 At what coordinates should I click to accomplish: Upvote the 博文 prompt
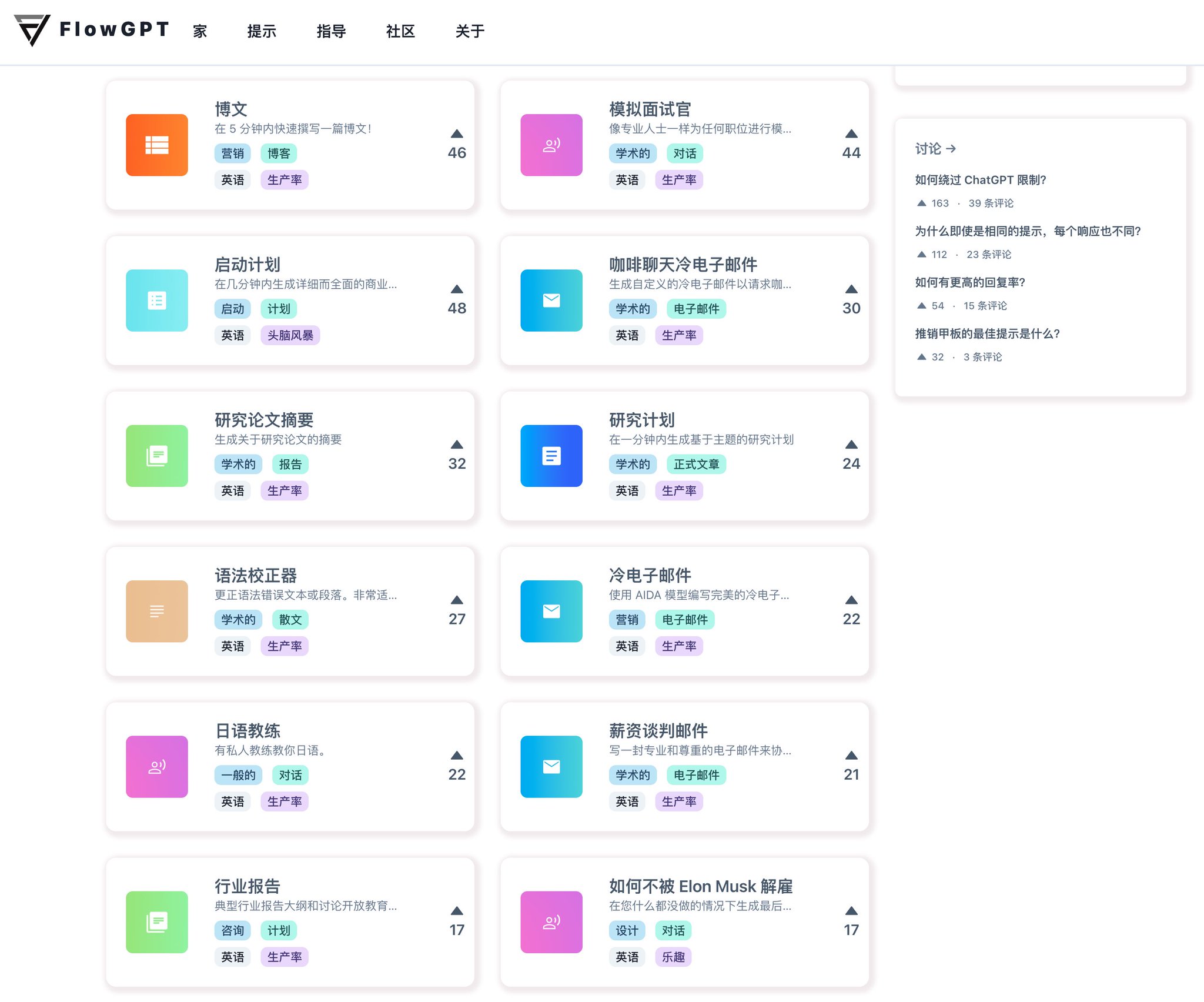point(457,134)
